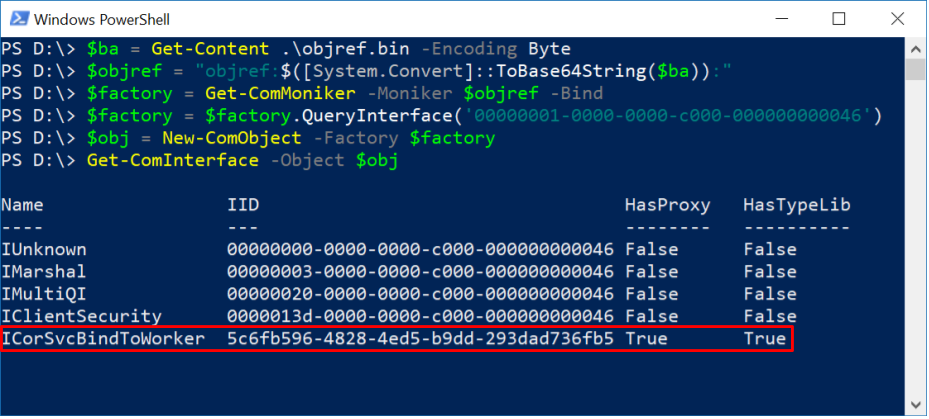This screenshot has width=929, height=419.
Task: Click the IMarshal interface entry
Action: (x=44, y=271)
